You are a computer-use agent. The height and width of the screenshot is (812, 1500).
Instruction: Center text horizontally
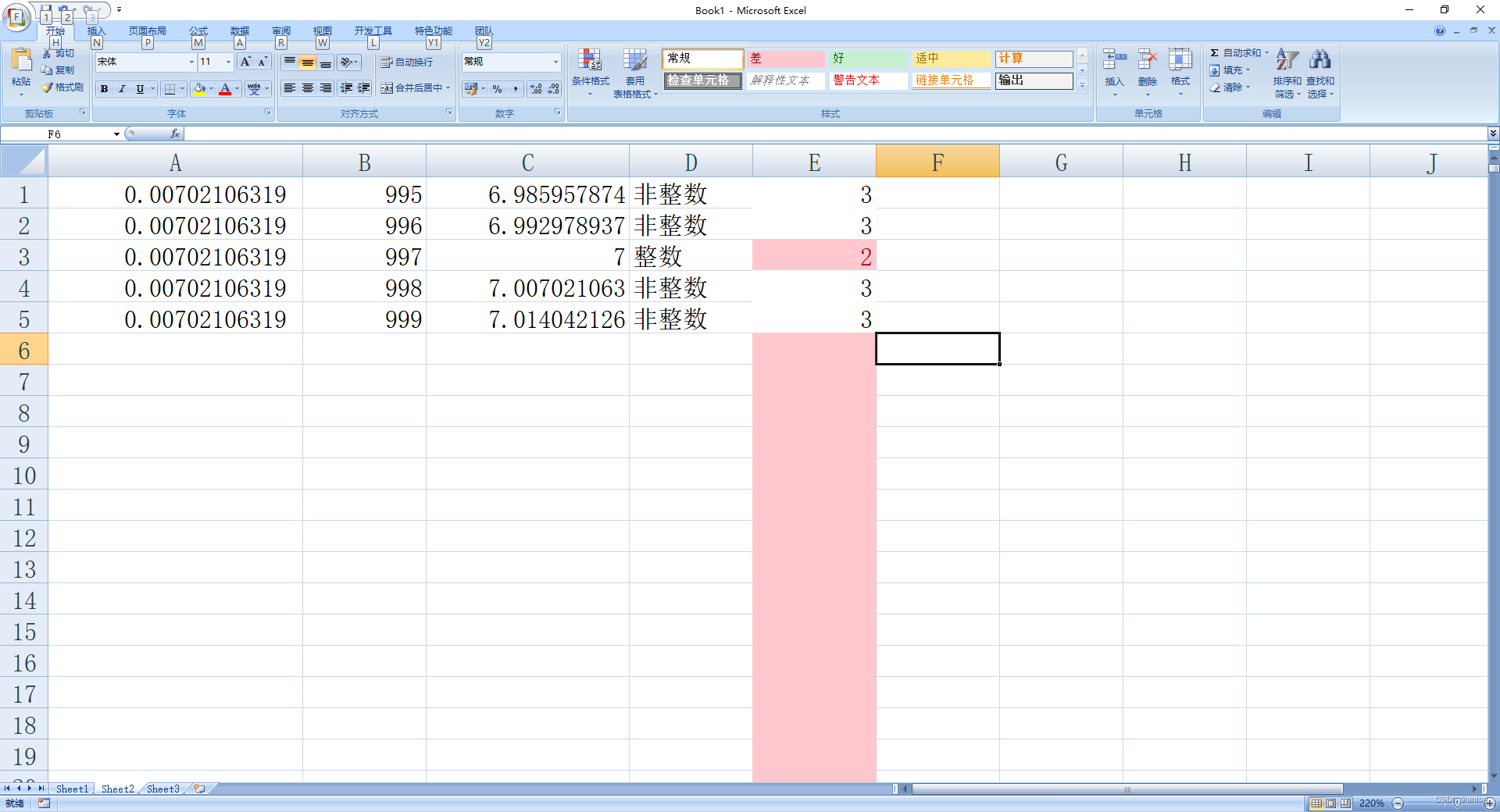pos(308,88)
